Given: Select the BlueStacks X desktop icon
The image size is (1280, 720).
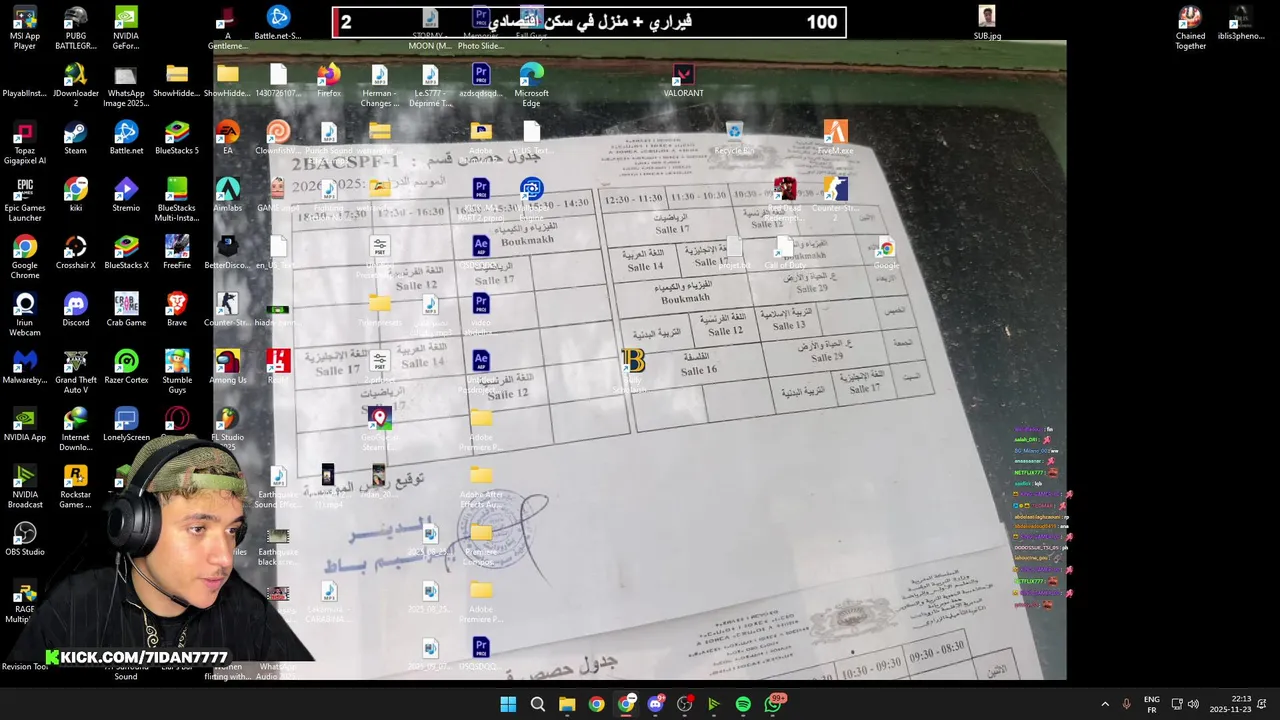Looking at the screenshot, I should [126, 253].
